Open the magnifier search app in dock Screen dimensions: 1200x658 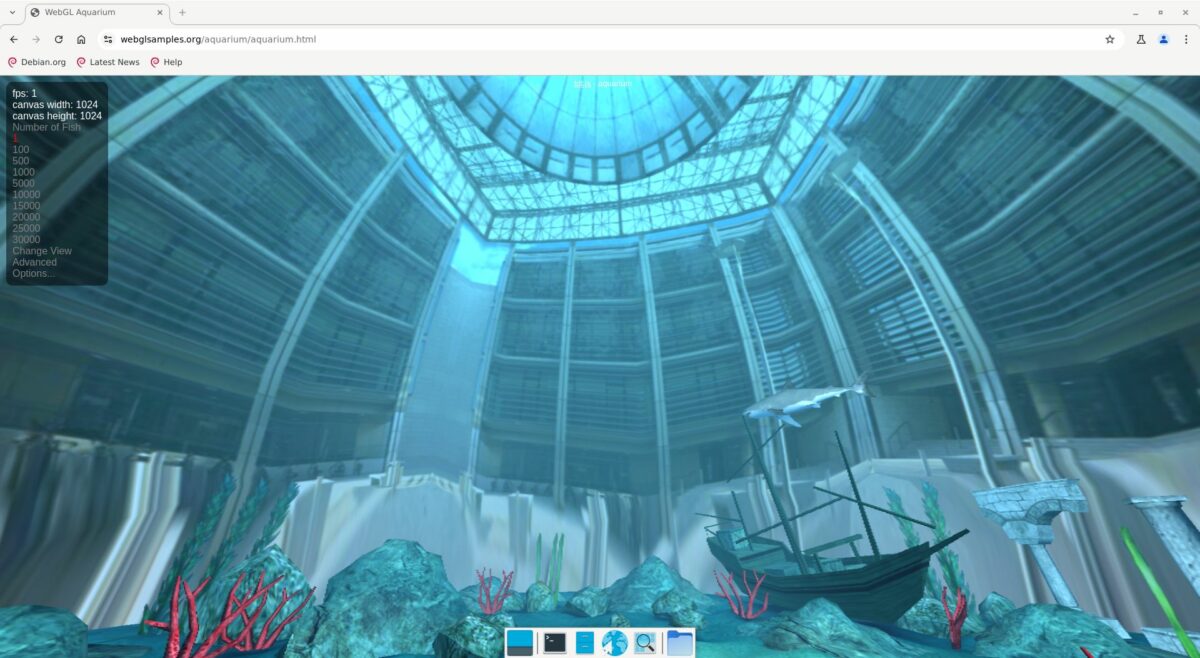pyautogui.click(x=645, y=643)
